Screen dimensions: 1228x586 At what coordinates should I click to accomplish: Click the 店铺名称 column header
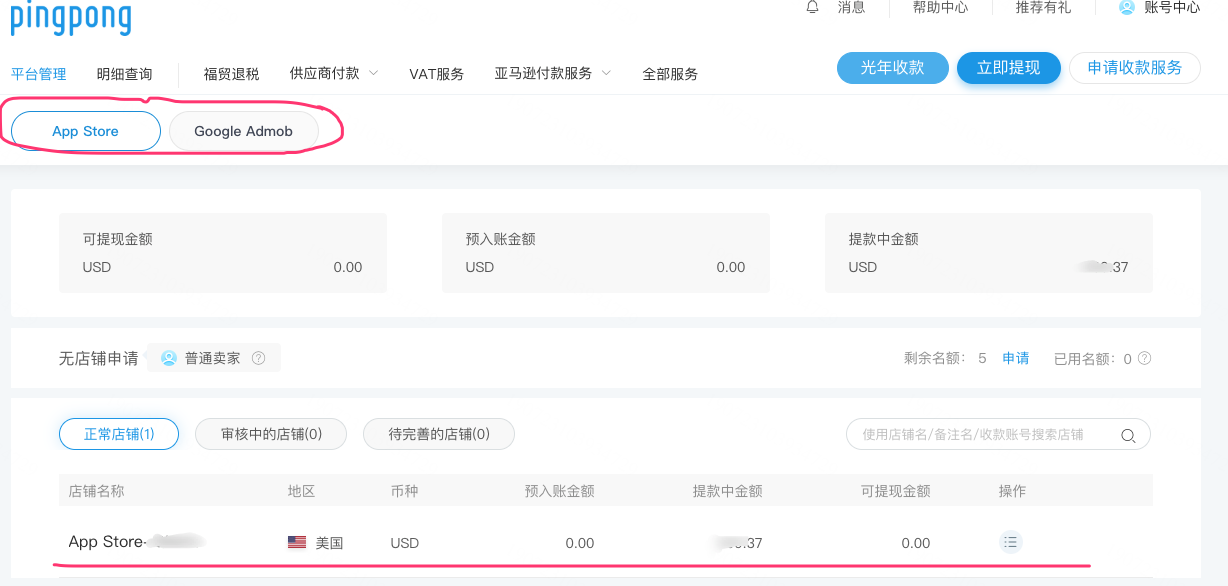click(x=96, y=491)
